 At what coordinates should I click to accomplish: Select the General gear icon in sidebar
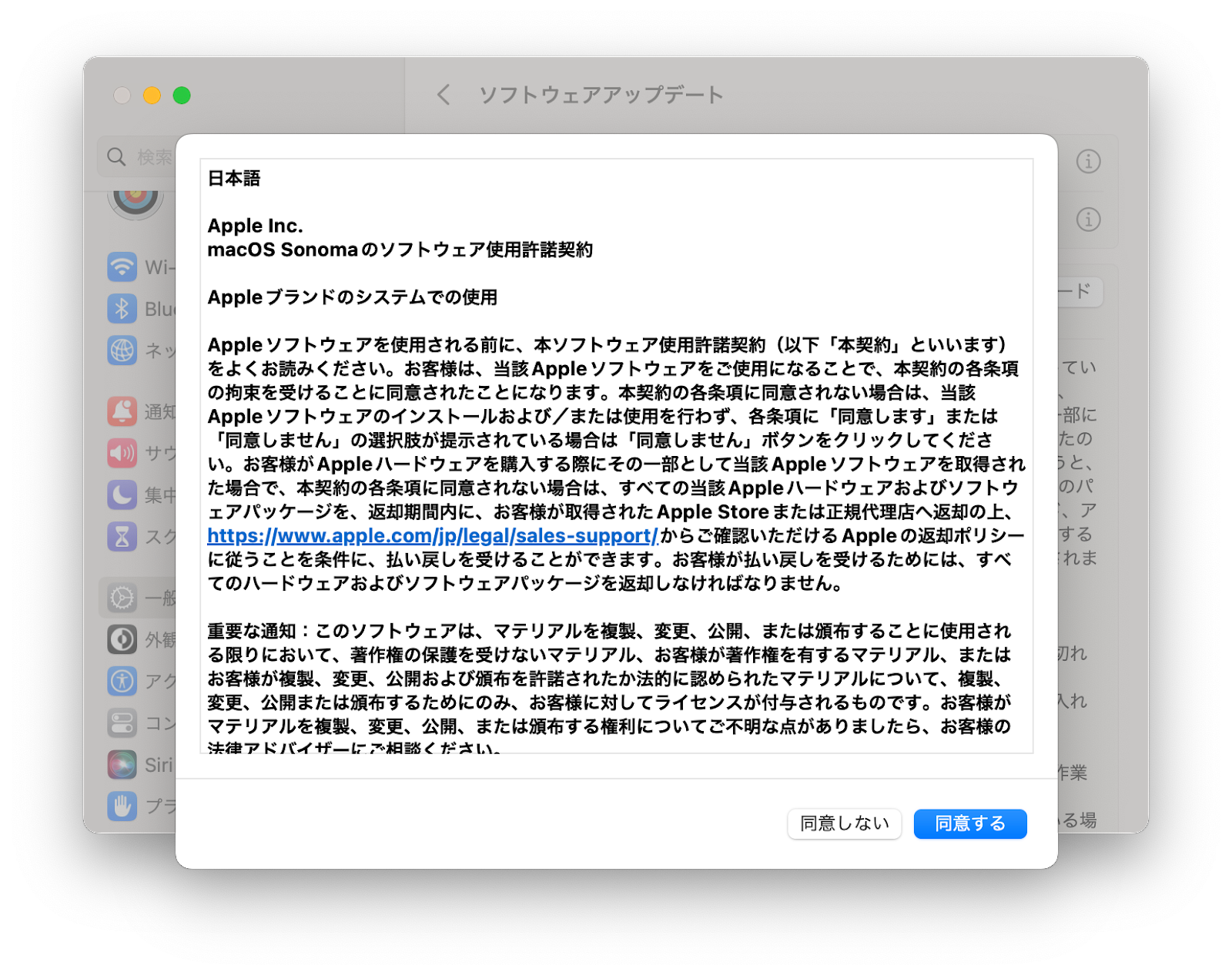(122, 598)
